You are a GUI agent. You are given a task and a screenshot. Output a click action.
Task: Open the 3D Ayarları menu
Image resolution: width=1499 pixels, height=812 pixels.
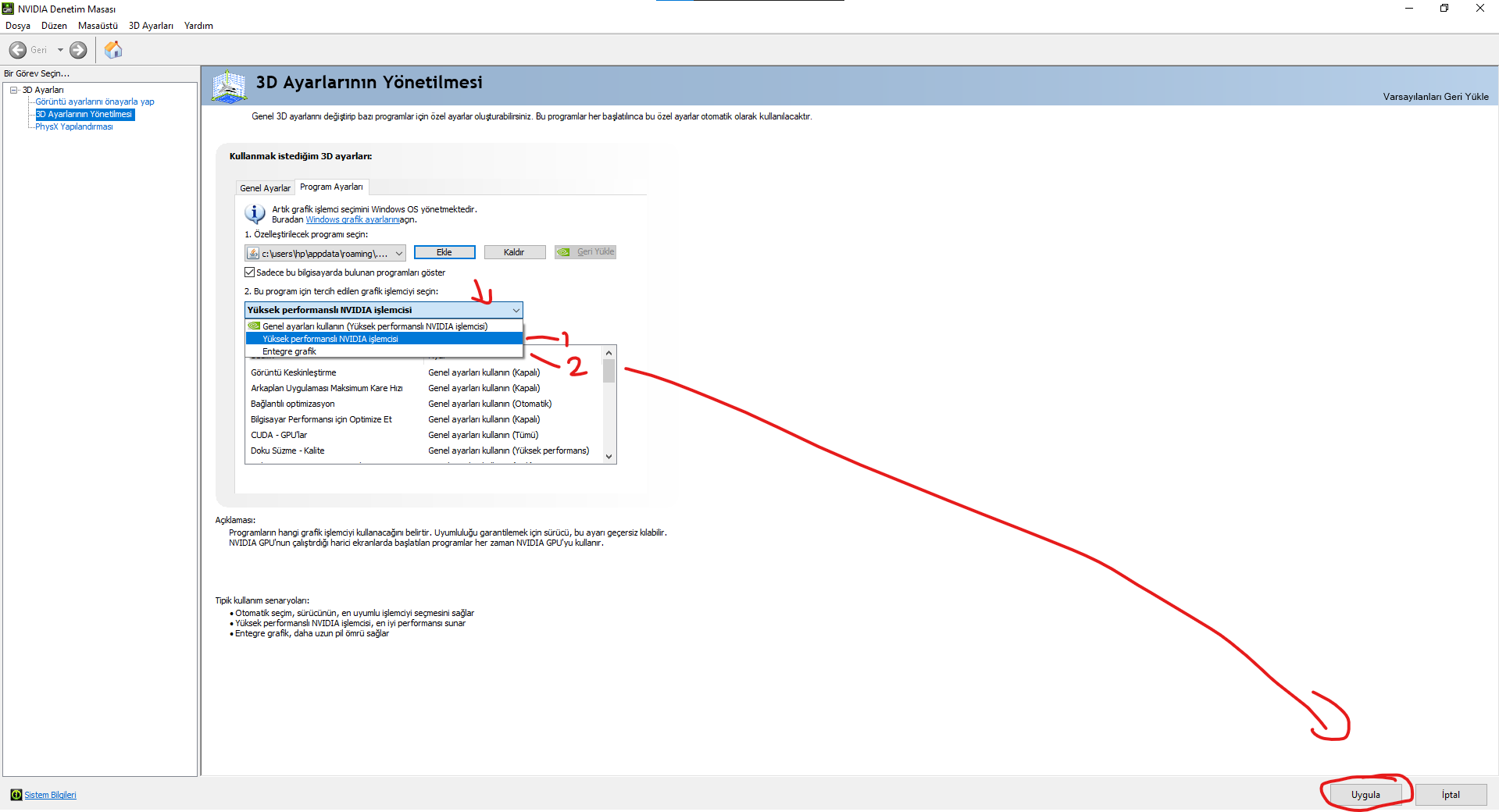pos(151,26)
